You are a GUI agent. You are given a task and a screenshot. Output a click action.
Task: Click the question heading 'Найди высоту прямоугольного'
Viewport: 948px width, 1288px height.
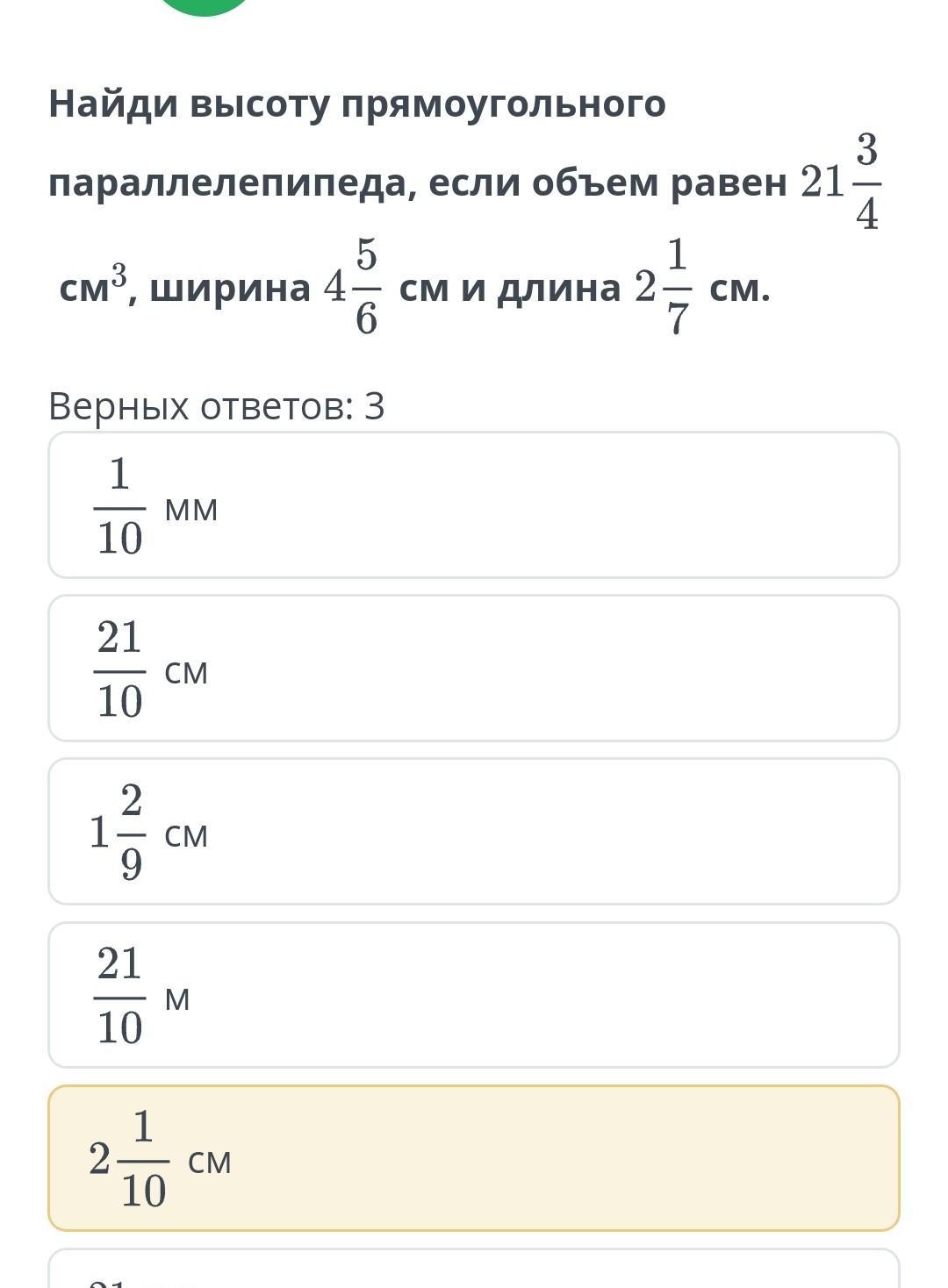[x=356, y=104]
